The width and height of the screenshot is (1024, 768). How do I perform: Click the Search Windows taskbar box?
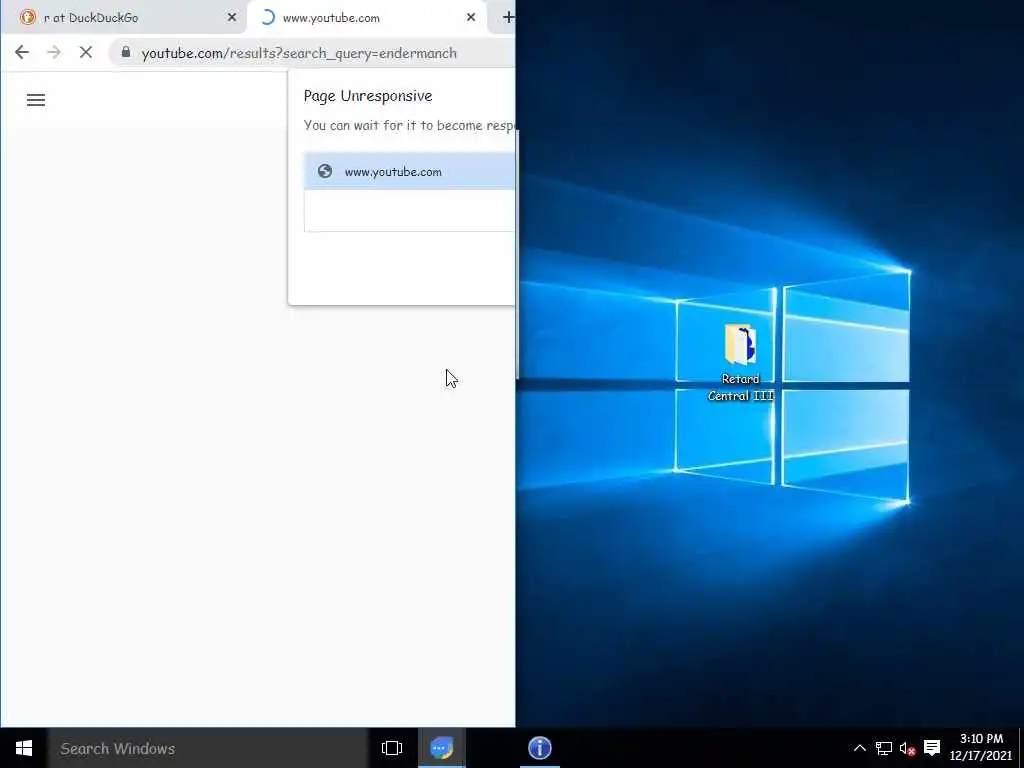[x=208, y=748]
